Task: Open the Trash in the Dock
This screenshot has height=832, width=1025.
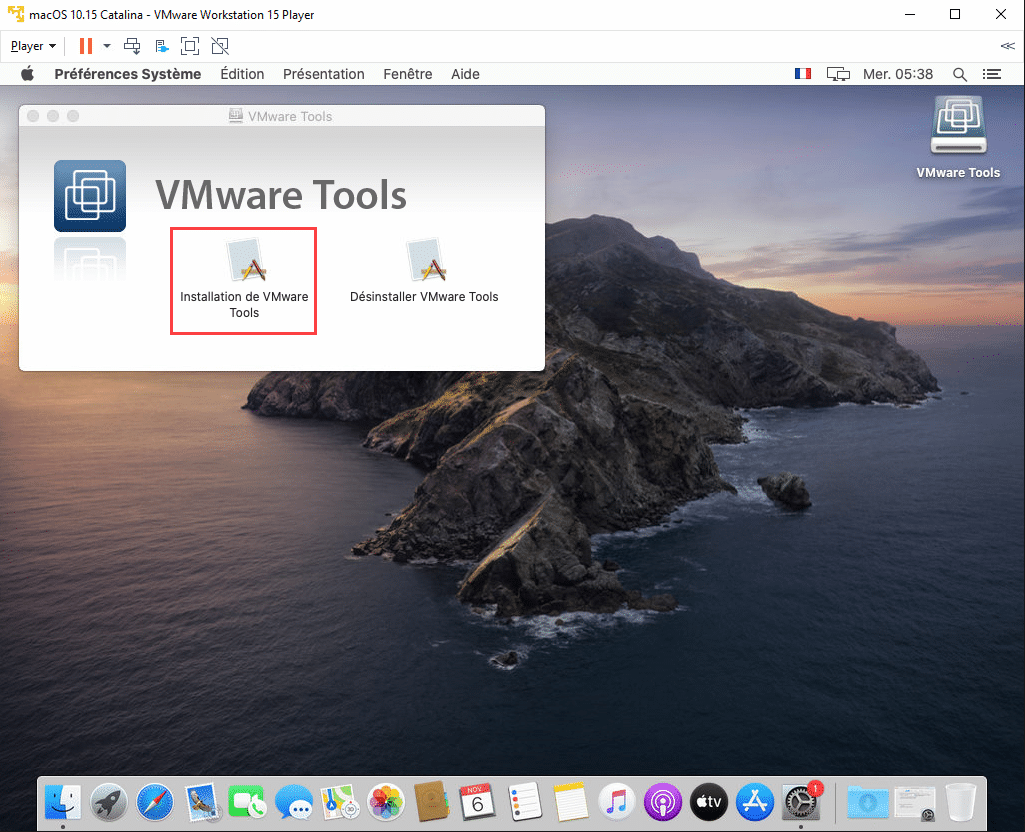Action: click(x=961, y=802)
